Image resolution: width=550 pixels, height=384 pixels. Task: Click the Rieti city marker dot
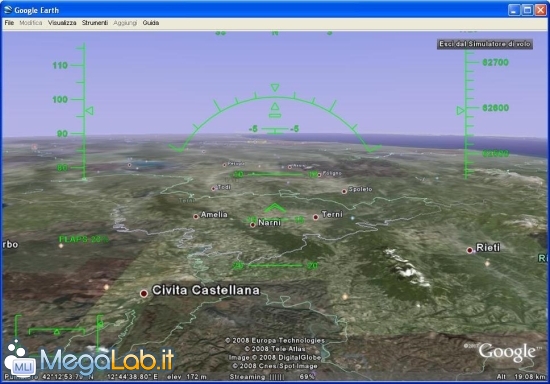[470, 250]
